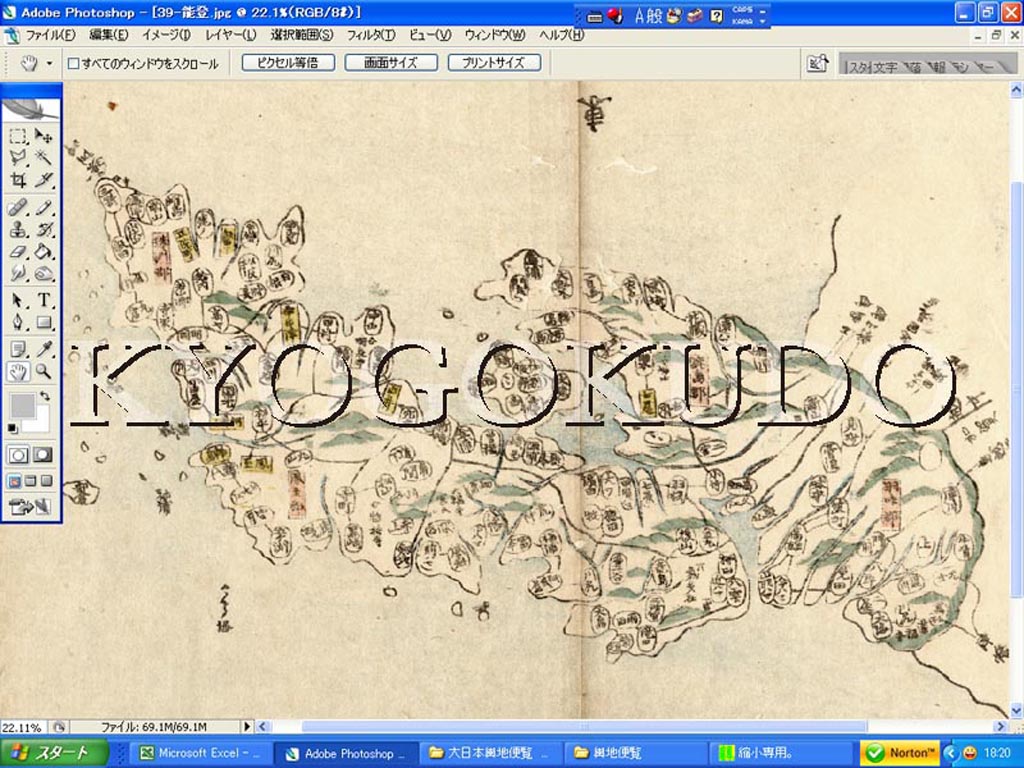Open 選択範囲(S) menu
This screenshot has height=768, width=1024.
301,35
